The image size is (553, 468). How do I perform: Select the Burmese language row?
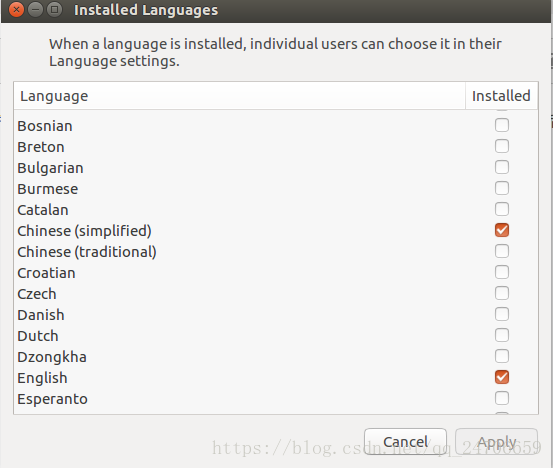(x=276, y=189)
